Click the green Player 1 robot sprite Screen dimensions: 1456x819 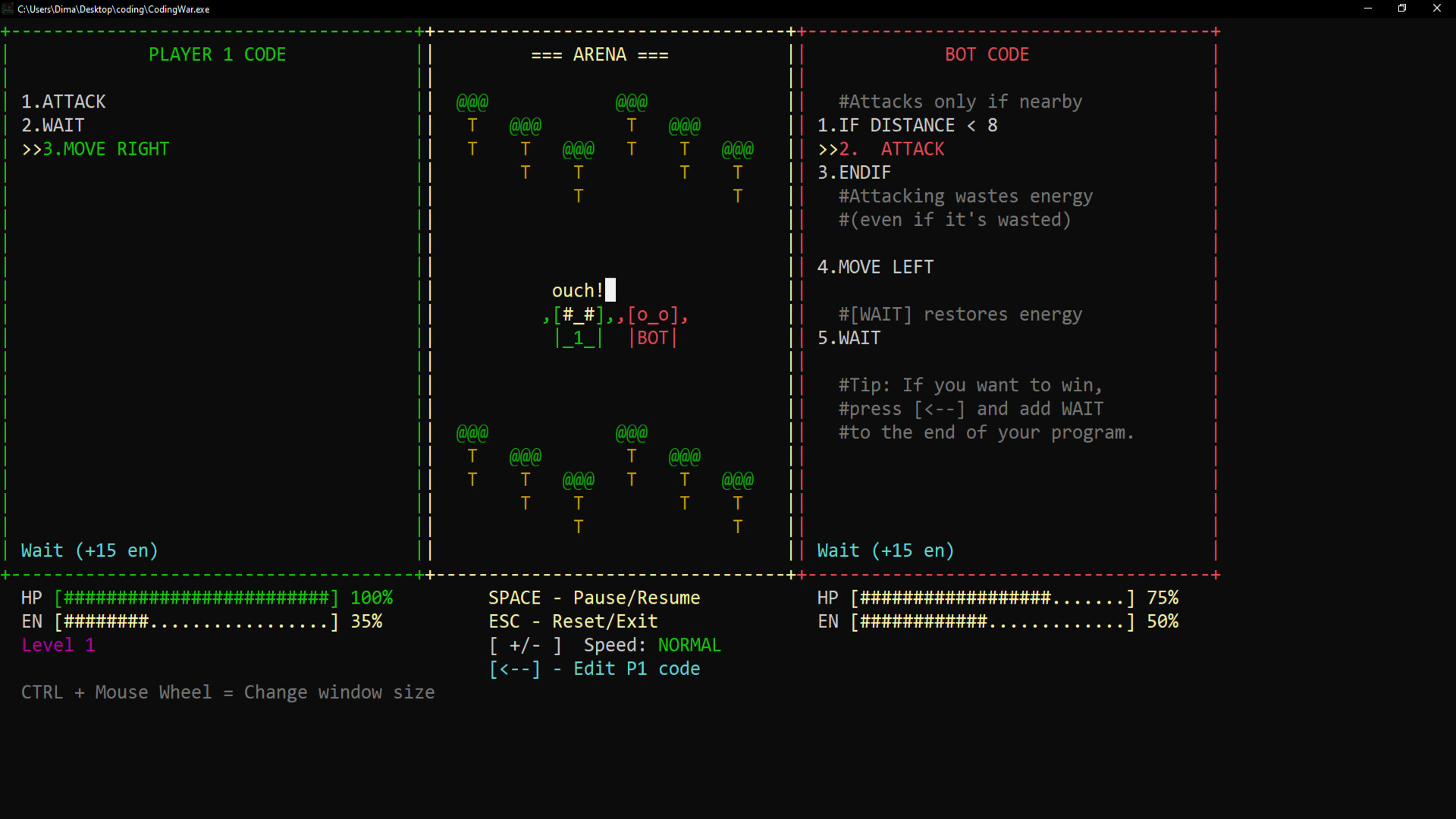[579, 326]
